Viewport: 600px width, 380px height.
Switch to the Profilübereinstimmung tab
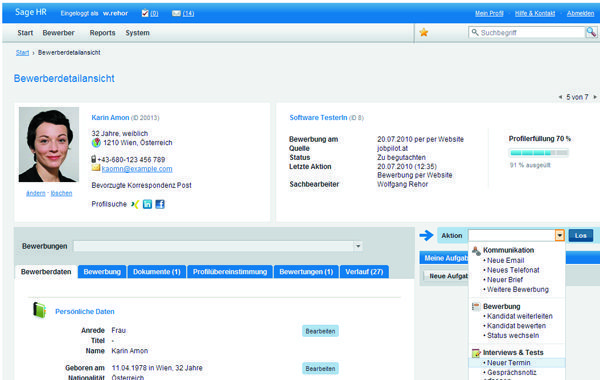coord(230,272)
